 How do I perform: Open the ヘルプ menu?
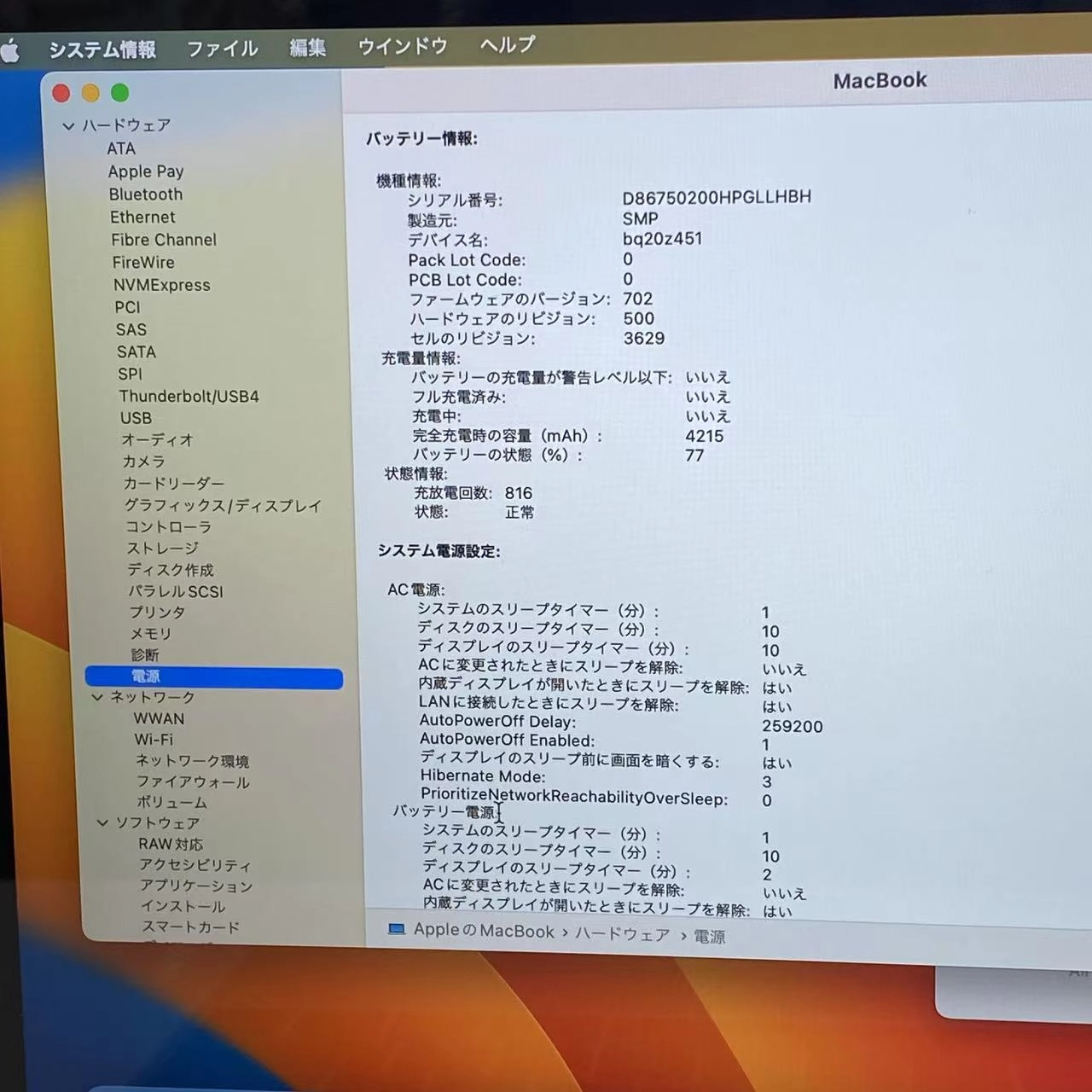click(505, 46)
